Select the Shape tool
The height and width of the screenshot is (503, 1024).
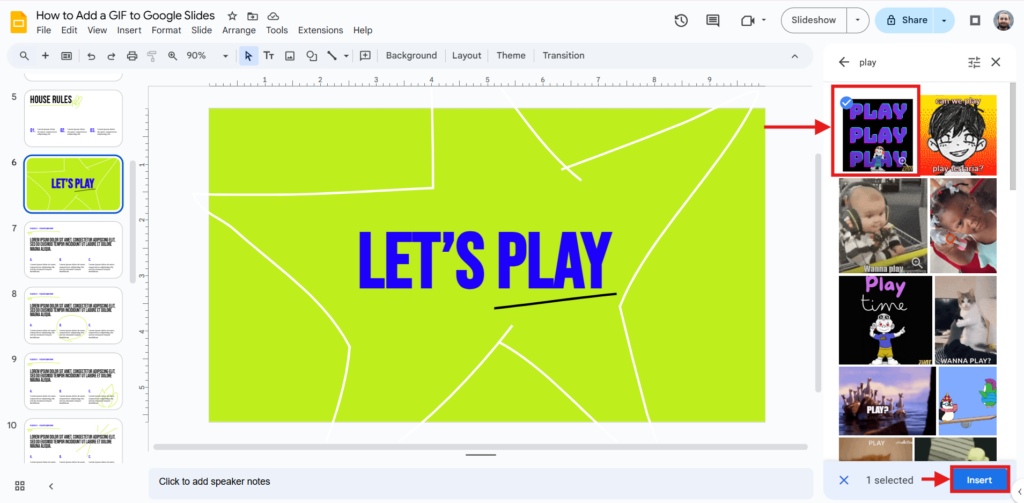coord(312,56)
